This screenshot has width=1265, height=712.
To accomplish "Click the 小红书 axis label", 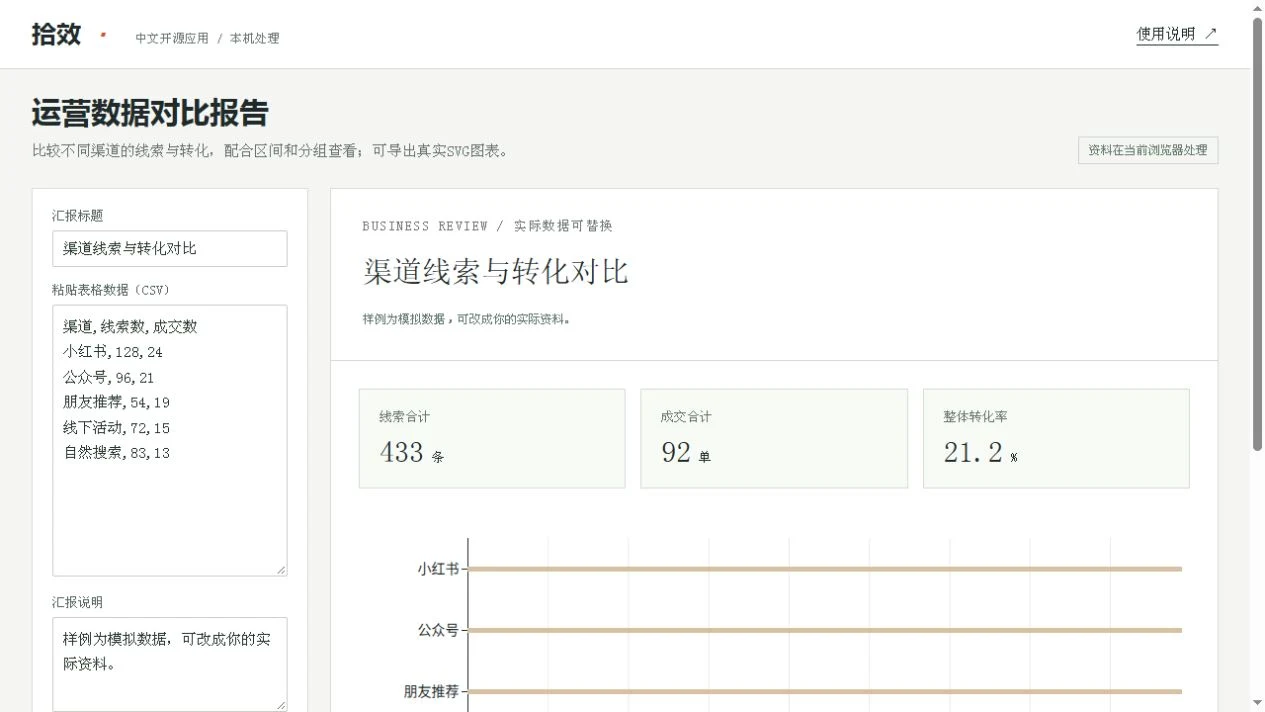I will (x=438, y=569).
